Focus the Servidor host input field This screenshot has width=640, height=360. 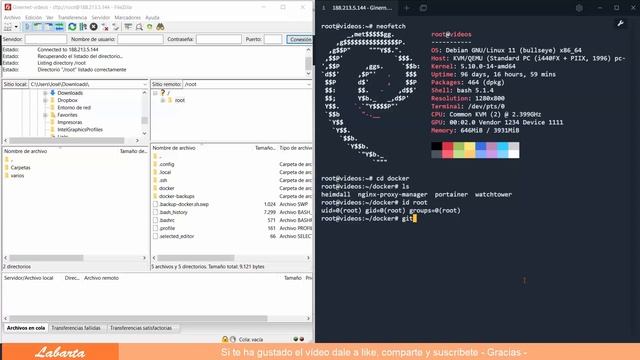[46, 39]
